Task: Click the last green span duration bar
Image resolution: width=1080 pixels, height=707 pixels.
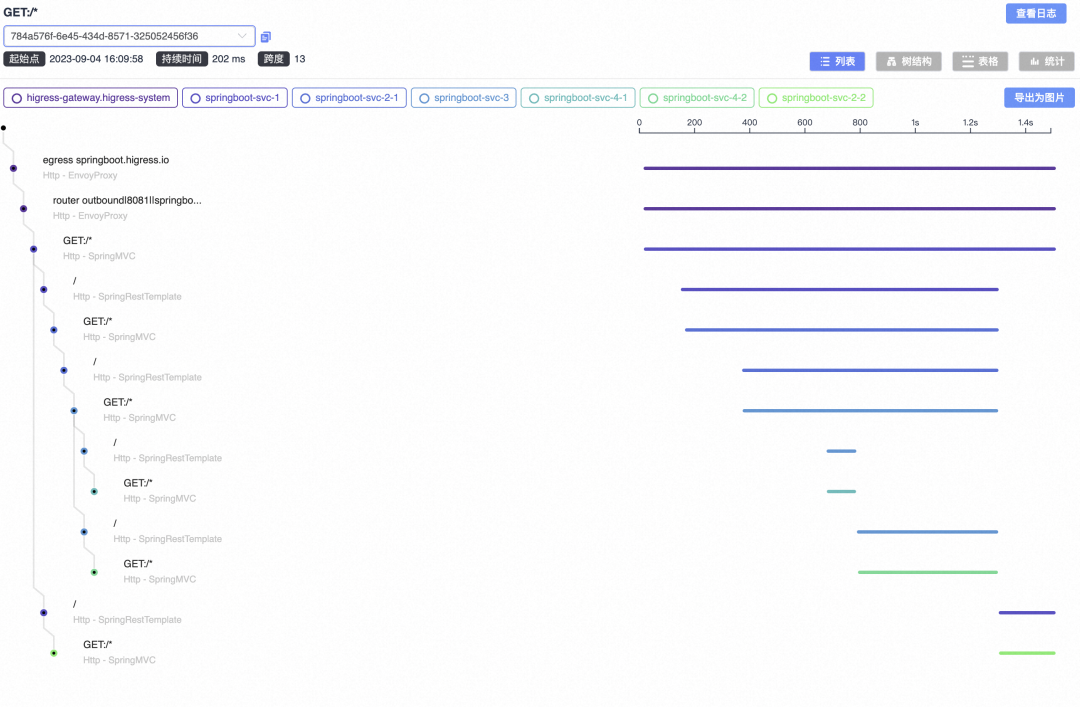Action: click(1026, 653)
